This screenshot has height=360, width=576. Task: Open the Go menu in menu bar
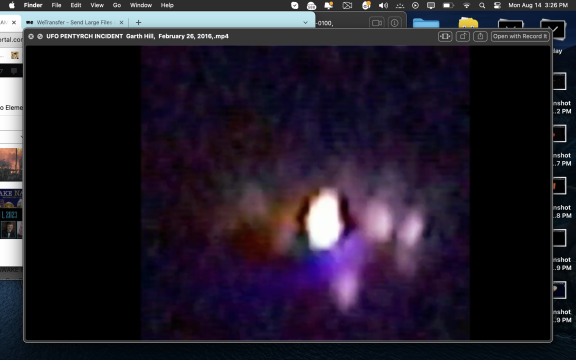[x=117, y=5]
